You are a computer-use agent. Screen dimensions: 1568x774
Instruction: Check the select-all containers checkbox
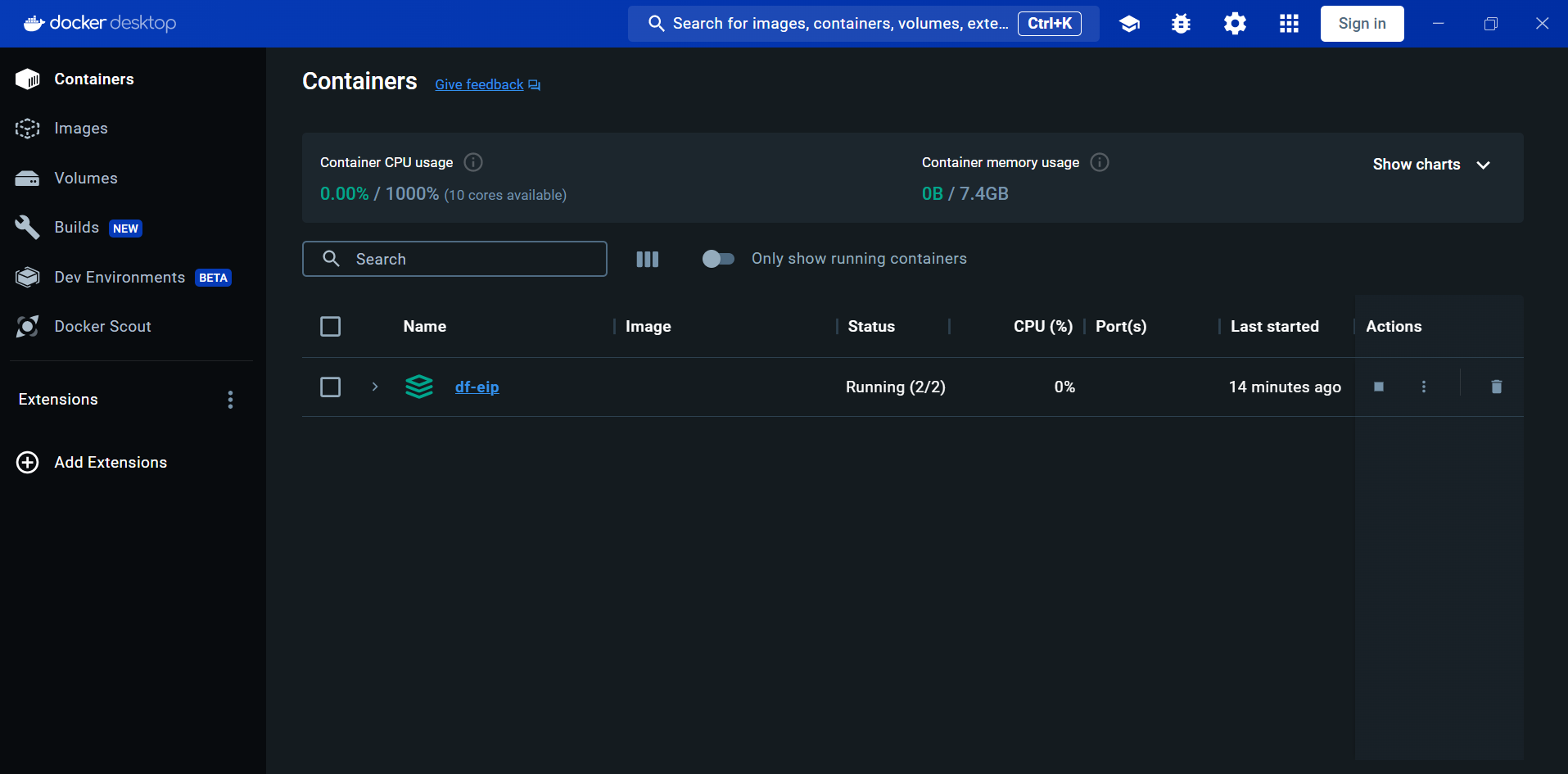pyautogui.click(x=330, y=327)
